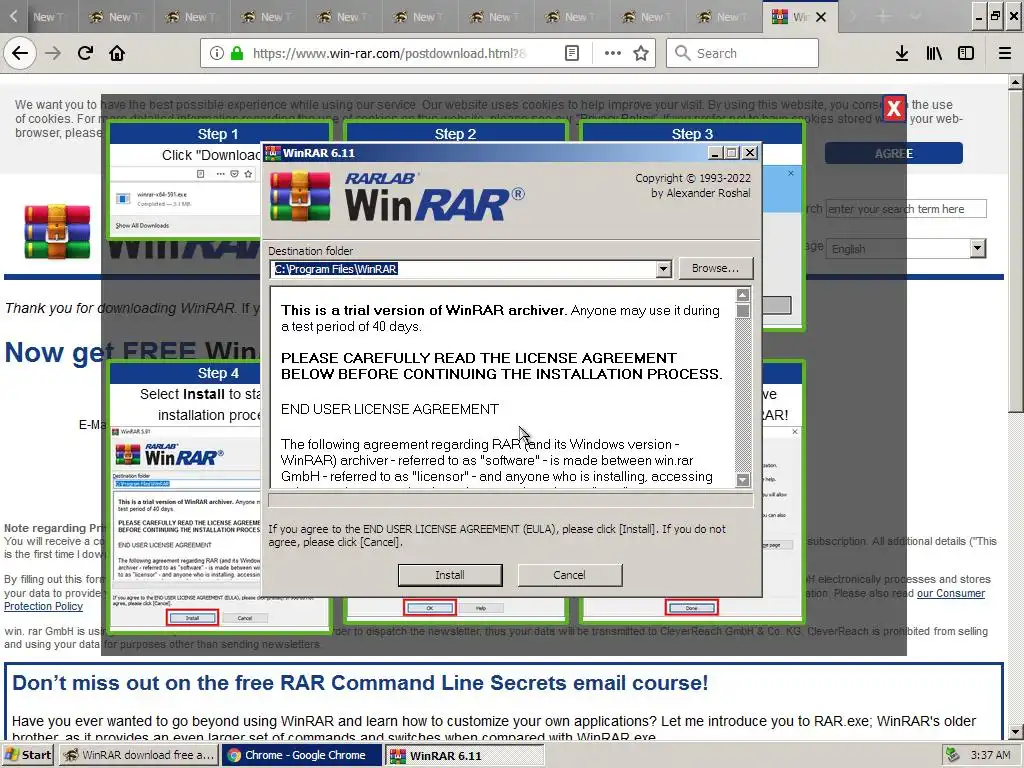This screenshot has height=768, width=1024.
Task: Expand the Destination folder dropdown arrow
Action: click(x=664, y=269)
